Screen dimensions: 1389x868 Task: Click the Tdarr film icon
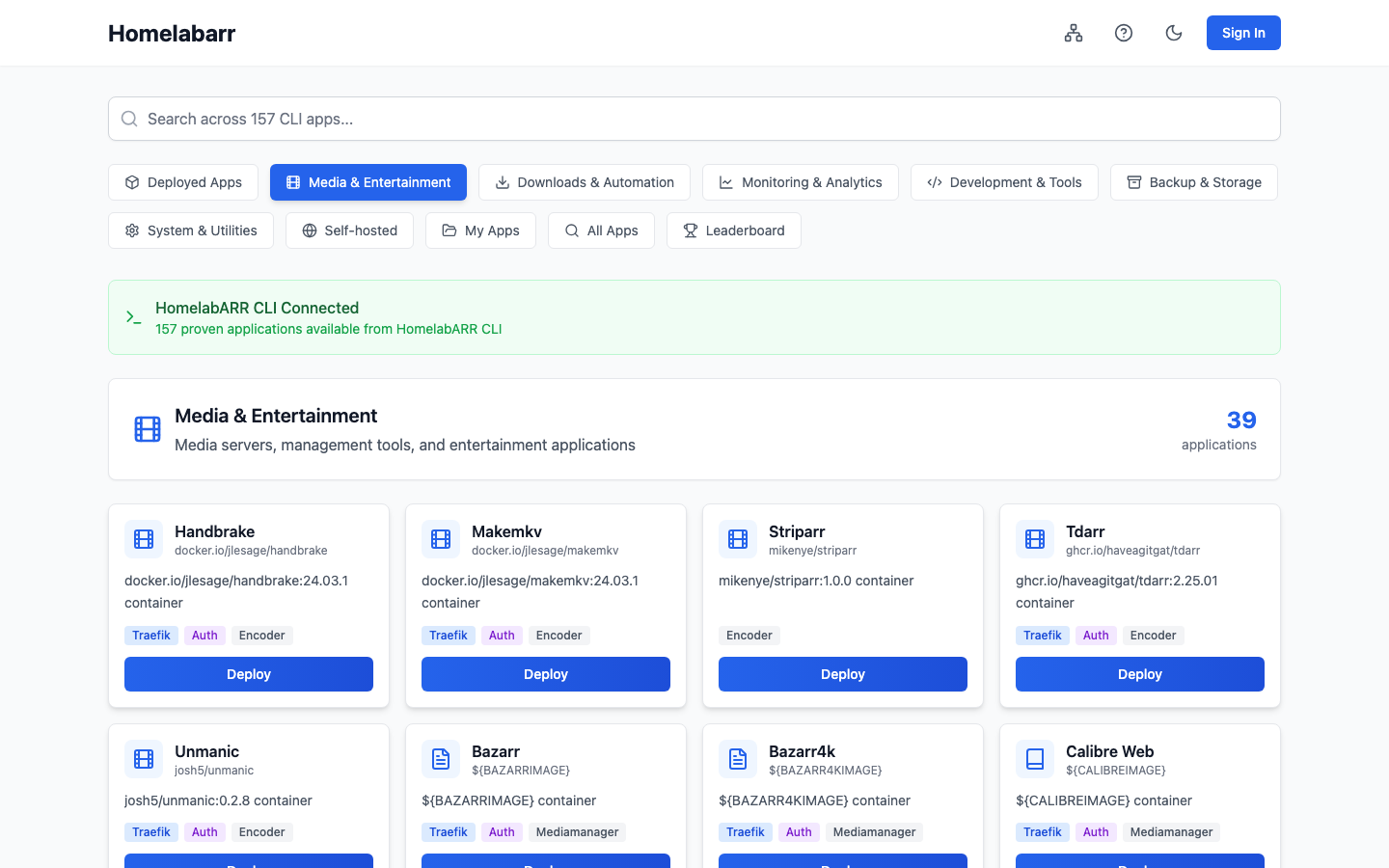(1035, 539)
